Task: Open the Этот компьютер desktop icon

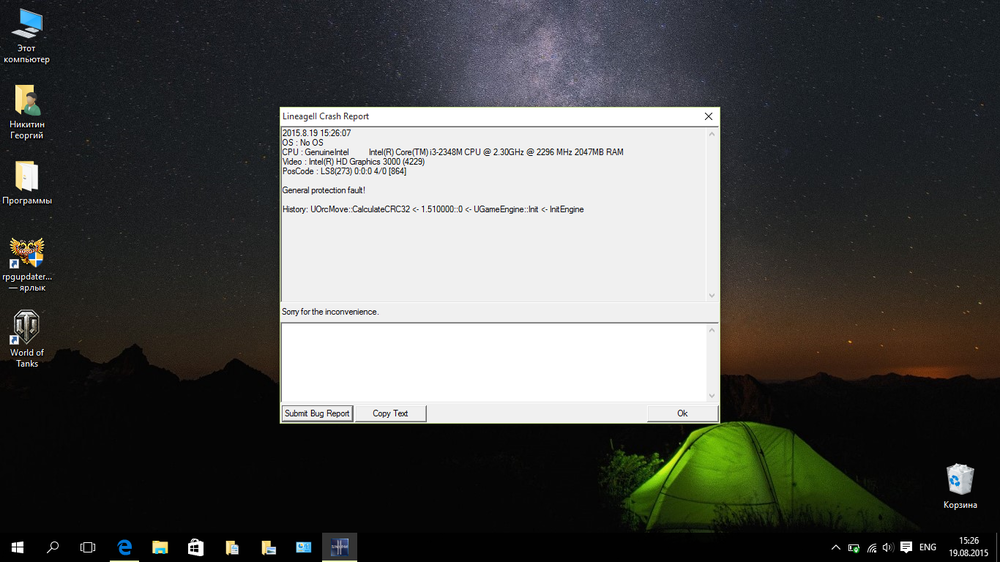Action: pyautogui.click(x=27, y=36)
